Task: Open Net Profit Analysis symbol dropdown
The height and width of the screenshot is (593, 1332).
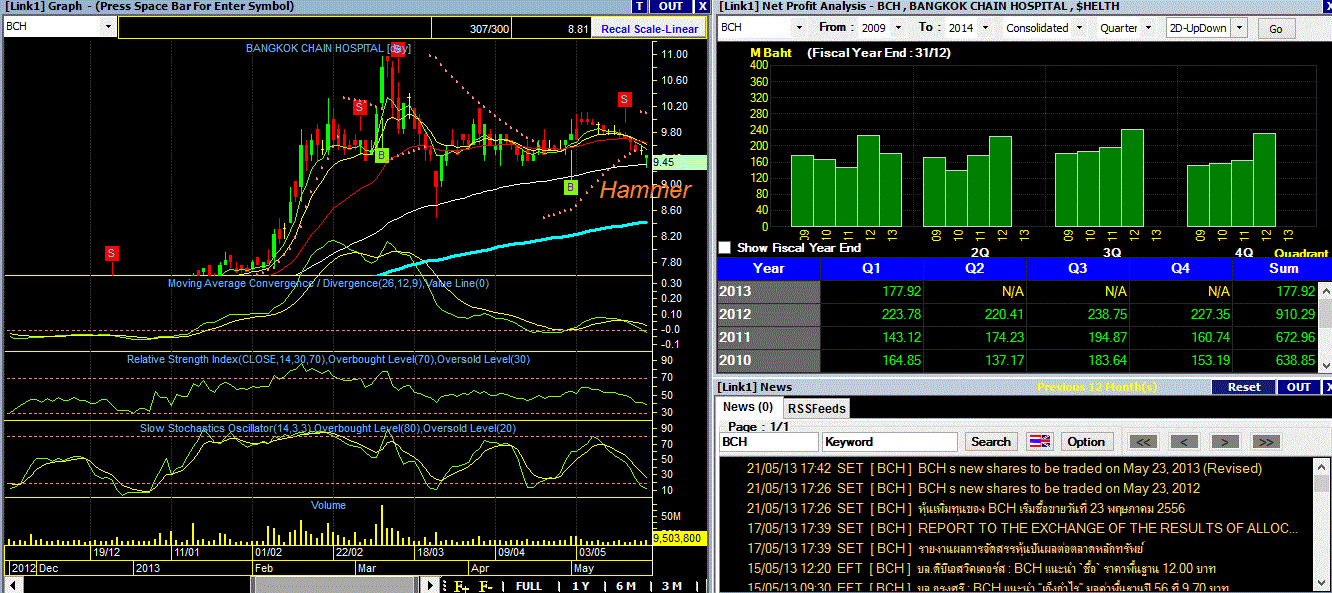Action: click(x=799, y=28)
